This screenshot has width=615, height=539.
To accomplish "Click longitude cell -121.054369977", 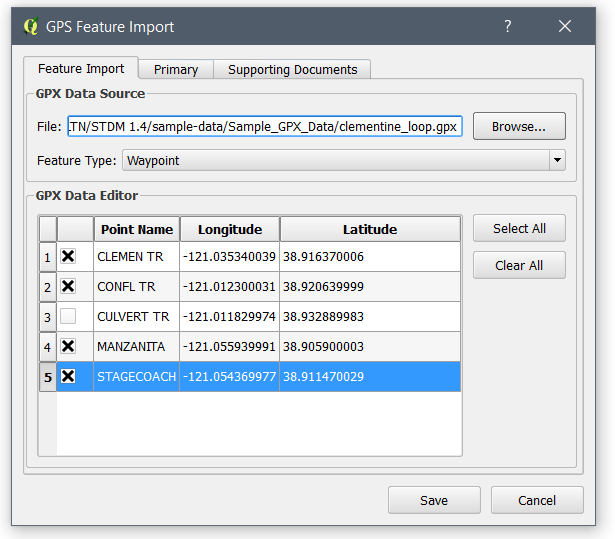I will (229, 377).
